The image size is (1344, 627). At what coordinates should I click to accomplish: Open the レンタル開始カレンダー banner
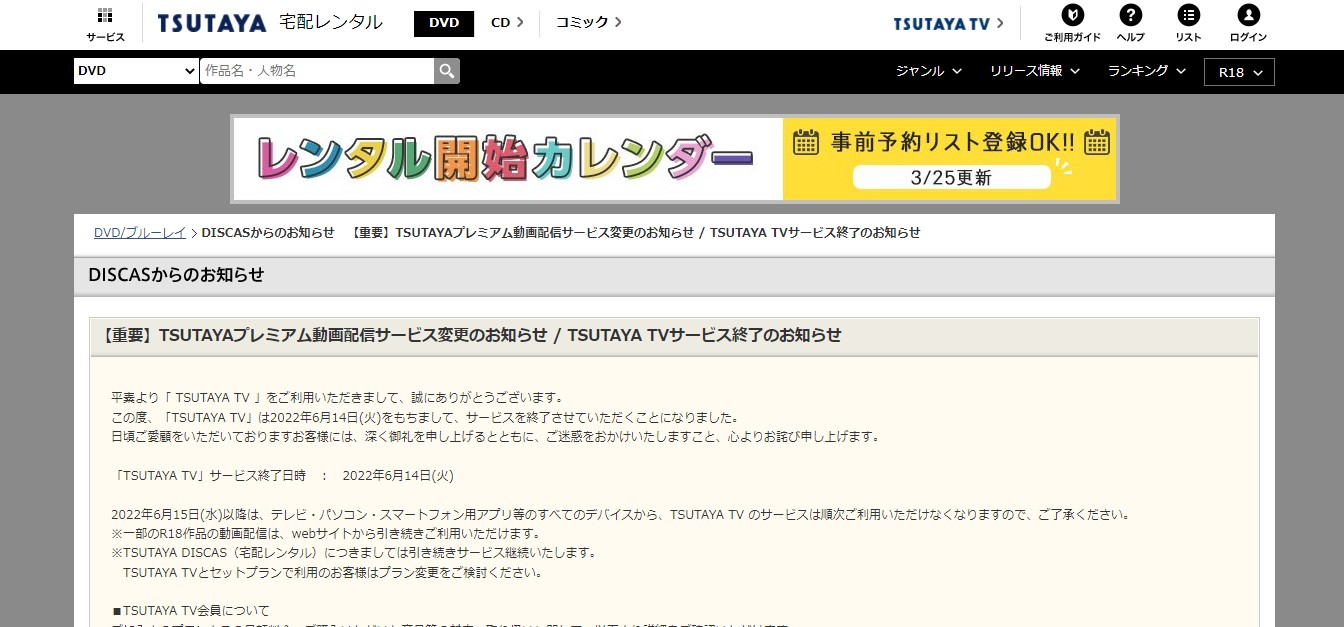click(675, 159)
